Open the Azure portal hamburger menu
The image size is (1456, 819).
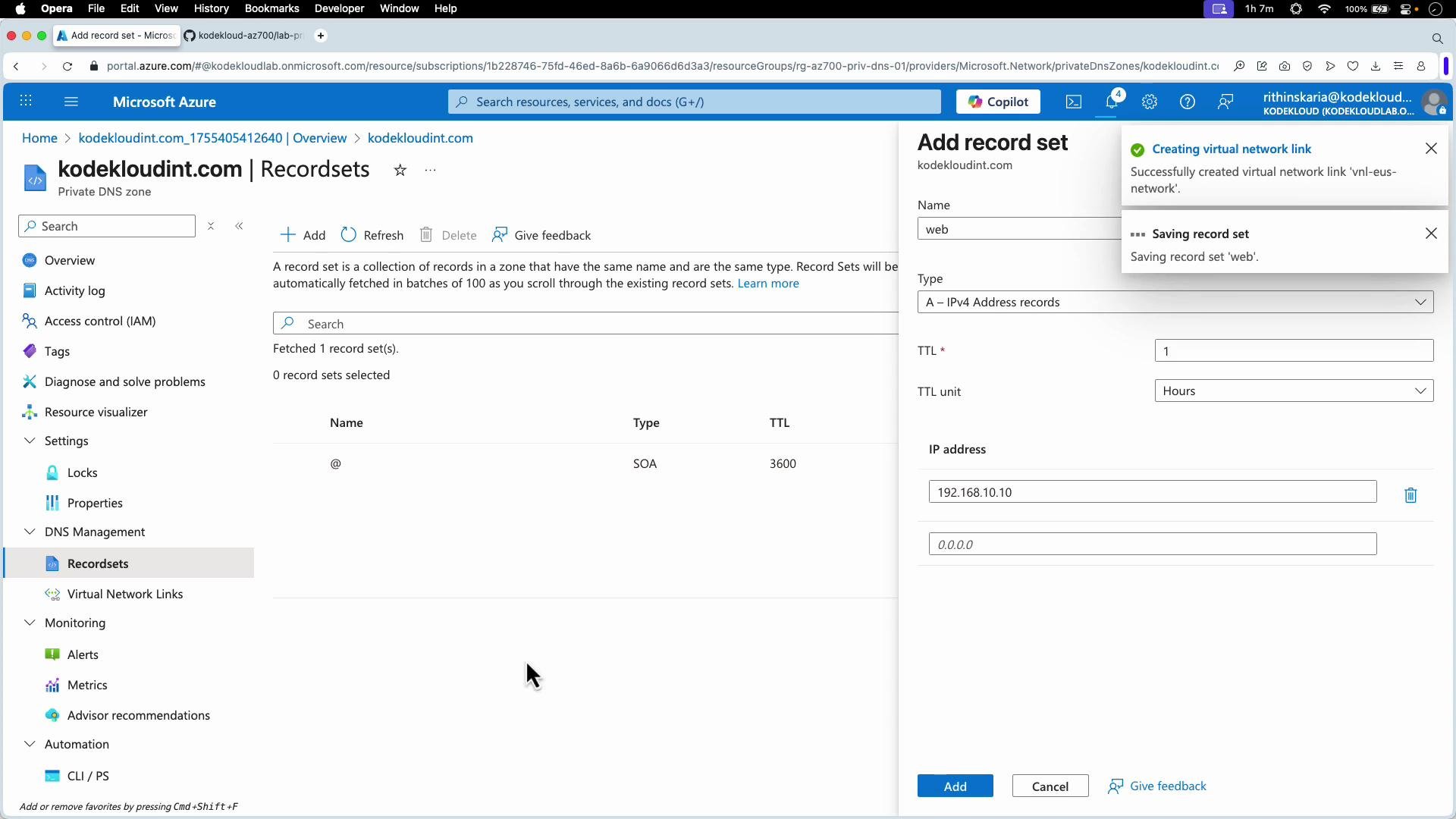(x=71, y=102)
